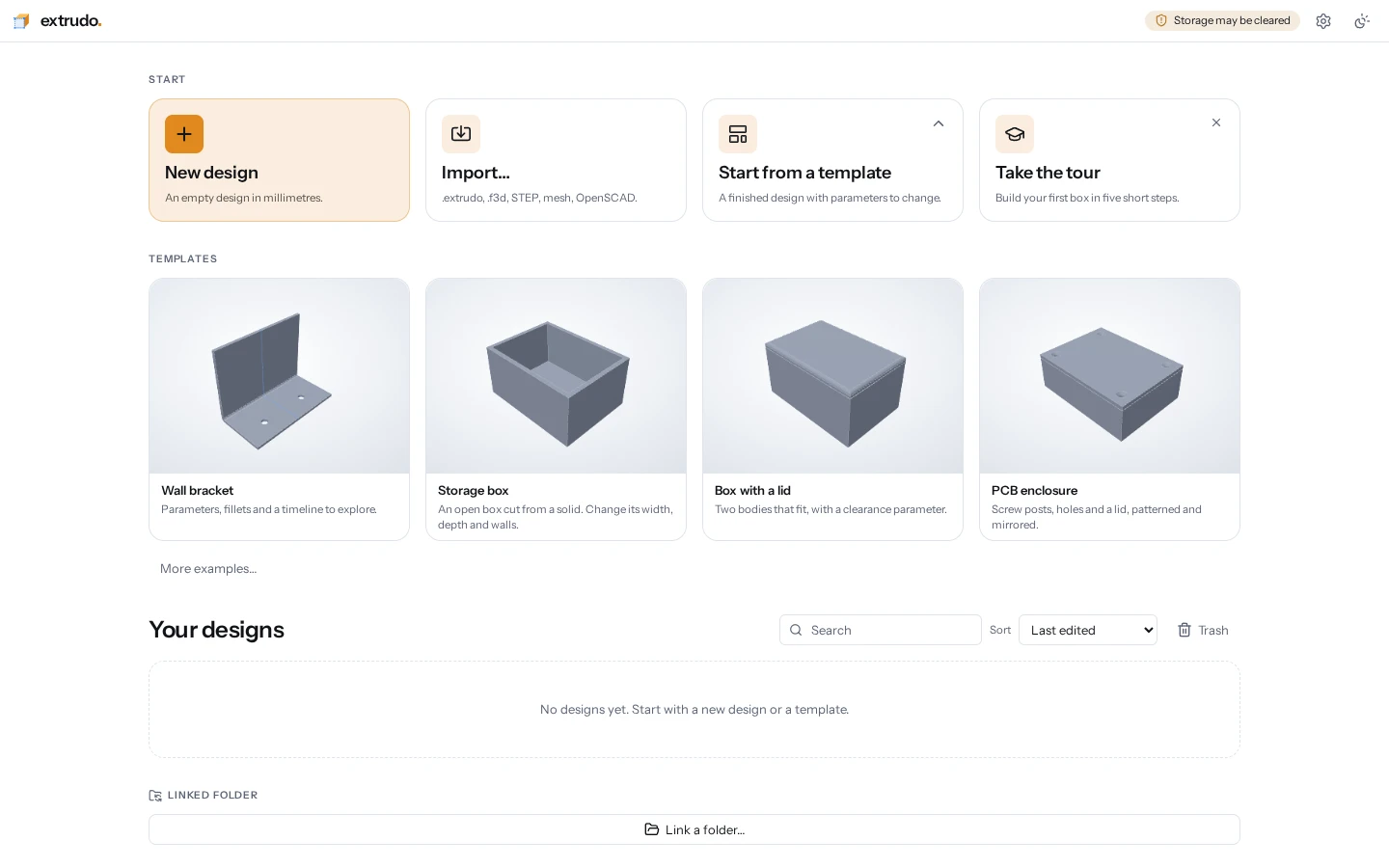Toggle the dark mode theme icon
This screenshot has height=868, width=1389.
pos(1362,21)
